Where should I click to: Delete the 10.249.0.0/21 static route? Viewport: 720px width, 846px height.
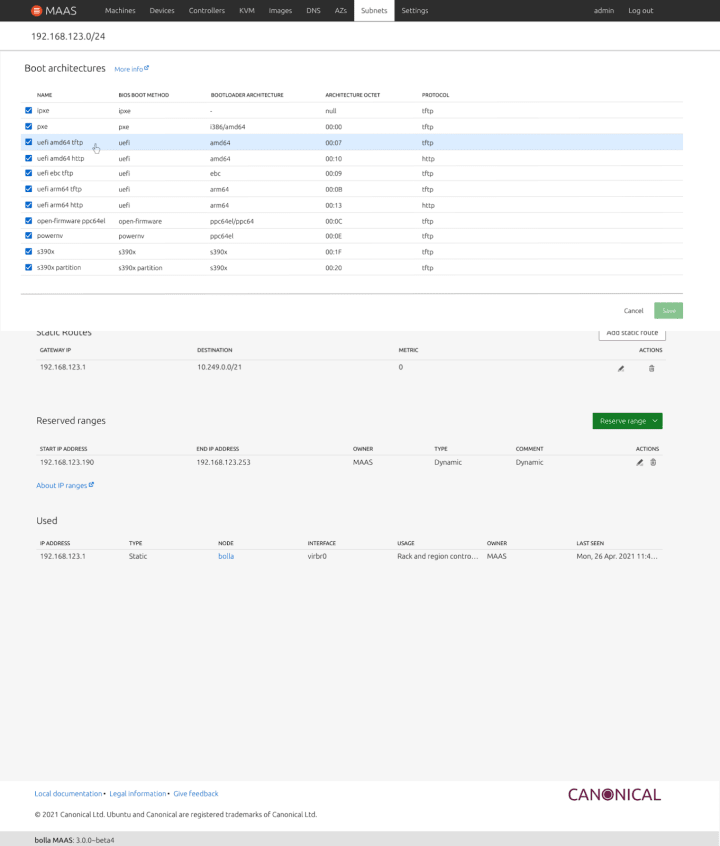(651, 369)
